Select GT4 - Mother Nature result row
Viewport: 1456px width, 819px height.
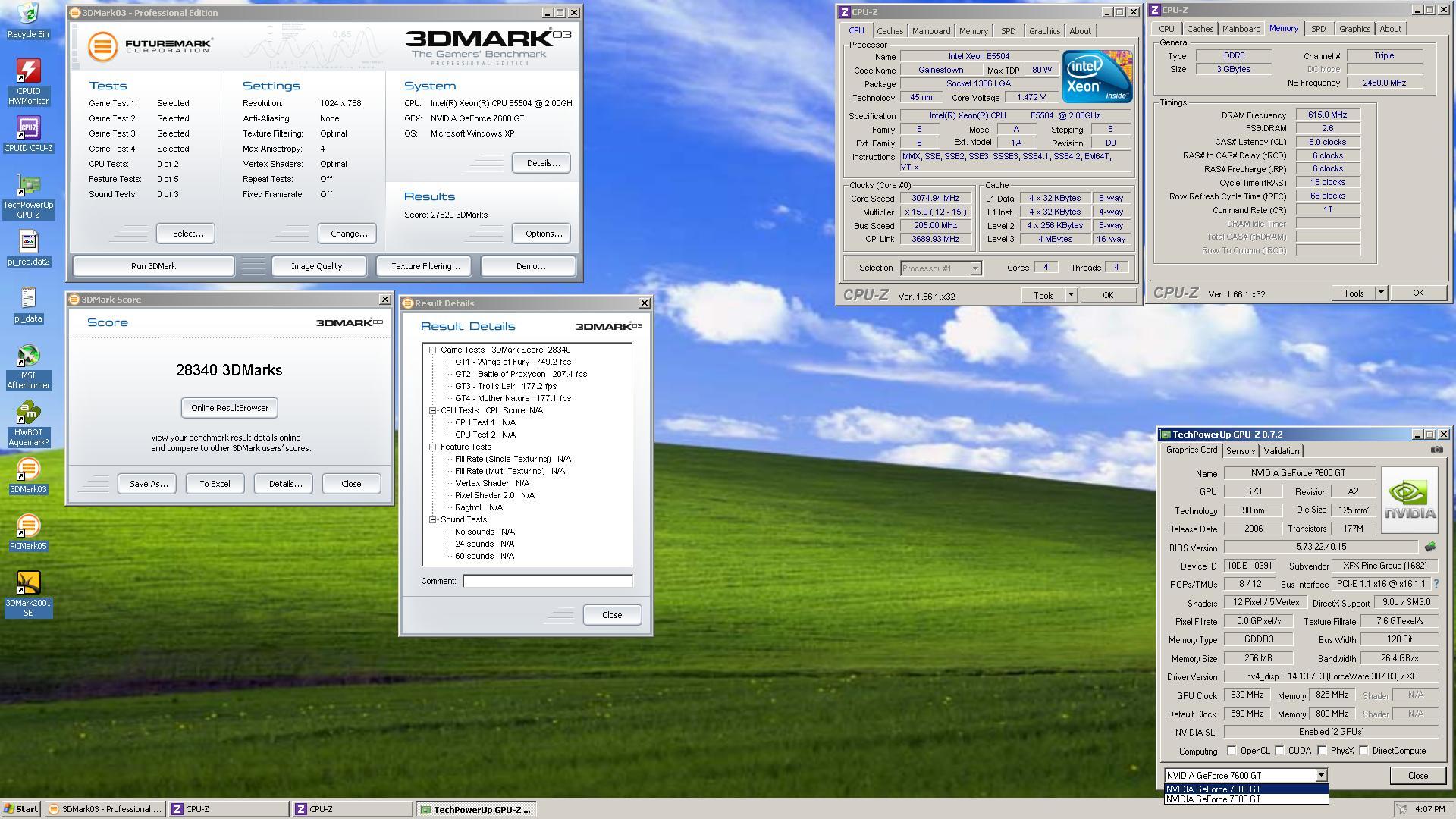[513, 398]
